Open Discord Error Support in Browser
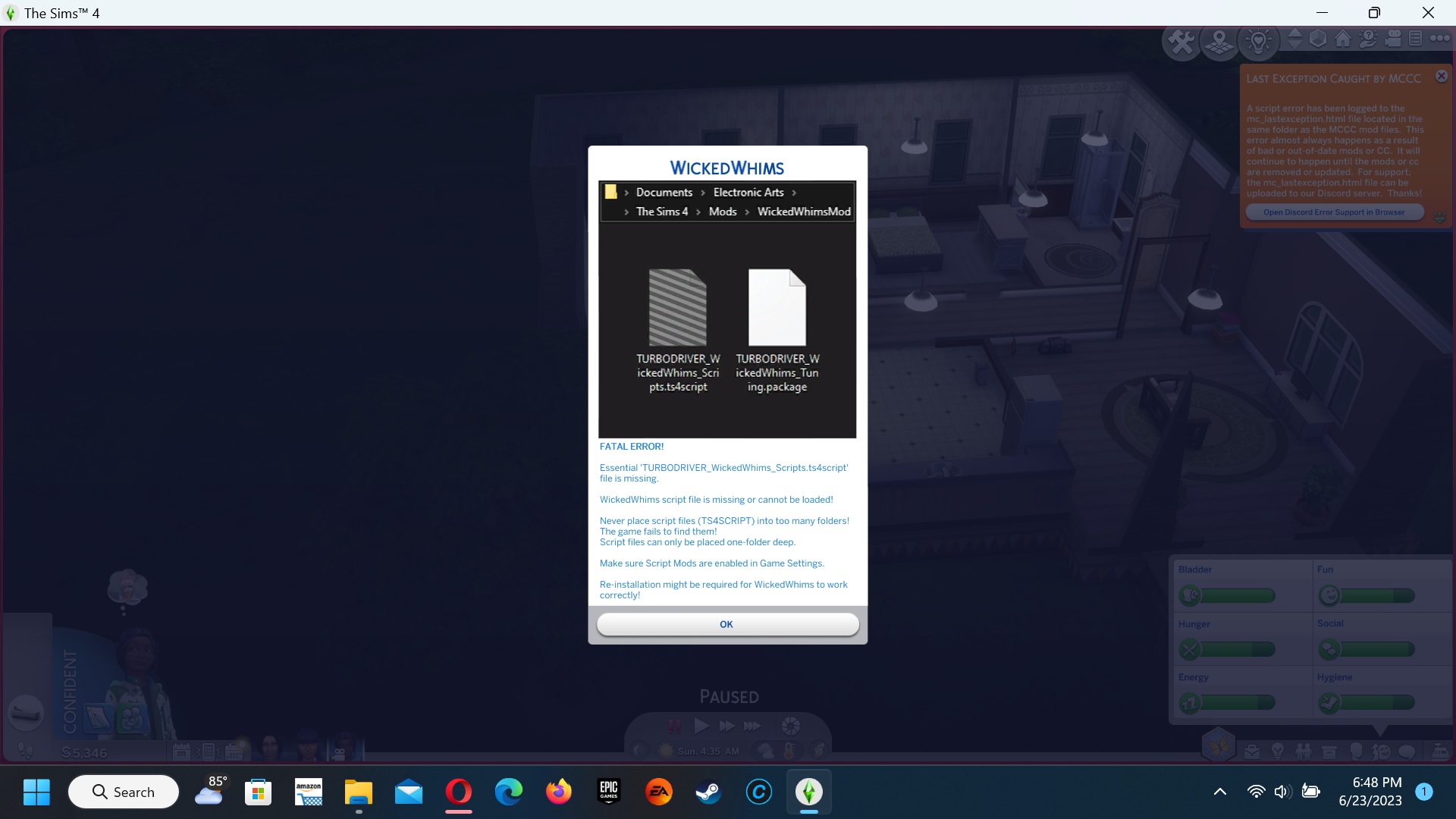This screenshot has width=1456, height=819. [x=1334, y=212]
